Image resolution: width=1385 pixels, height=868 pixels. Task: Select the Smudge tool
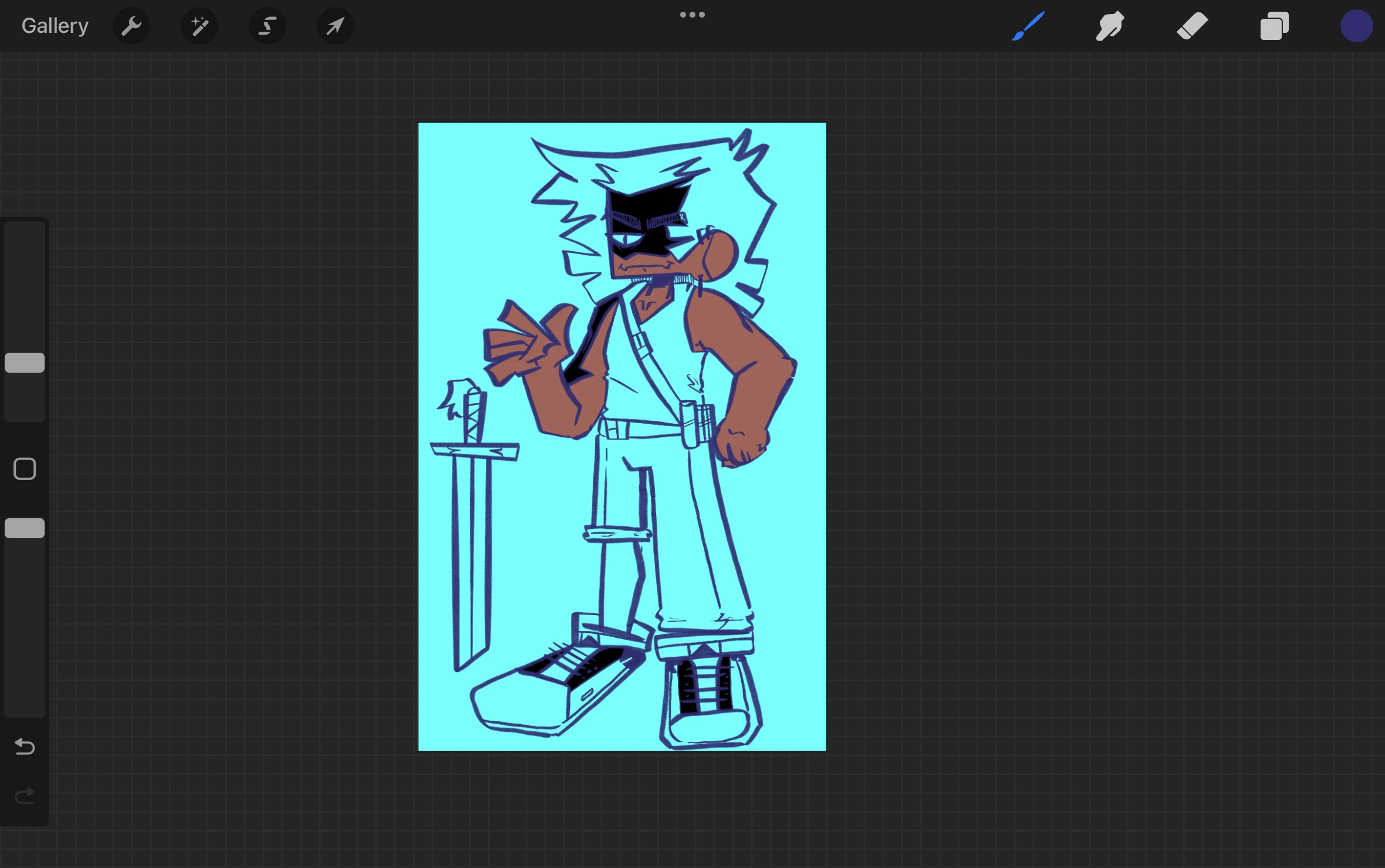[1110, 25]
